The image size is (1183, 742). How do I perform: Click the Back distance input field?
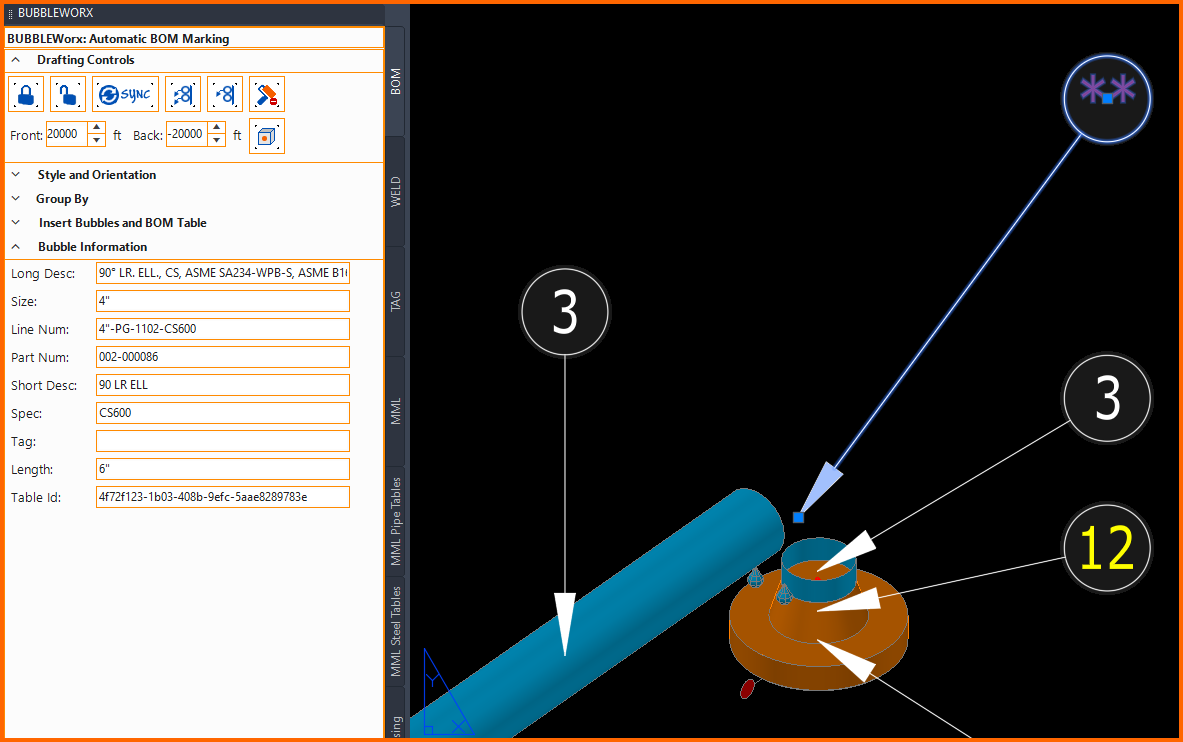(x=186, y=134)
